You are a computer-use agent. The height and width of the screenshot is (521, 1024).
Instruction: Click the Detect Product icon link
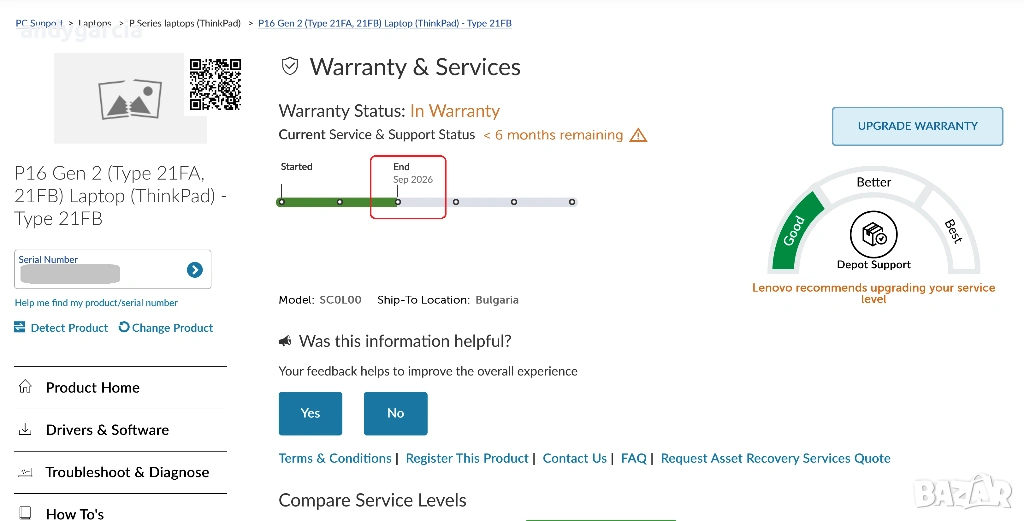pyautogui.click(x=20, y=328)
